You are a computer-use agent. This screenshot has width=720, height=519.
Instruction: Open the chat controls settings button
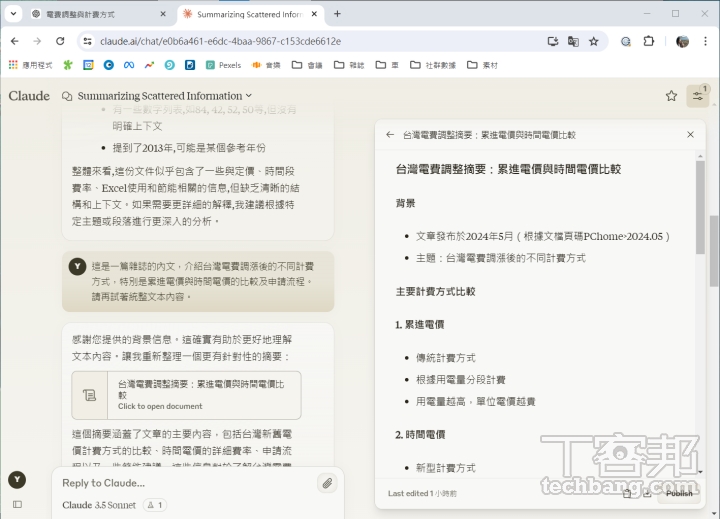pos(698,96)
